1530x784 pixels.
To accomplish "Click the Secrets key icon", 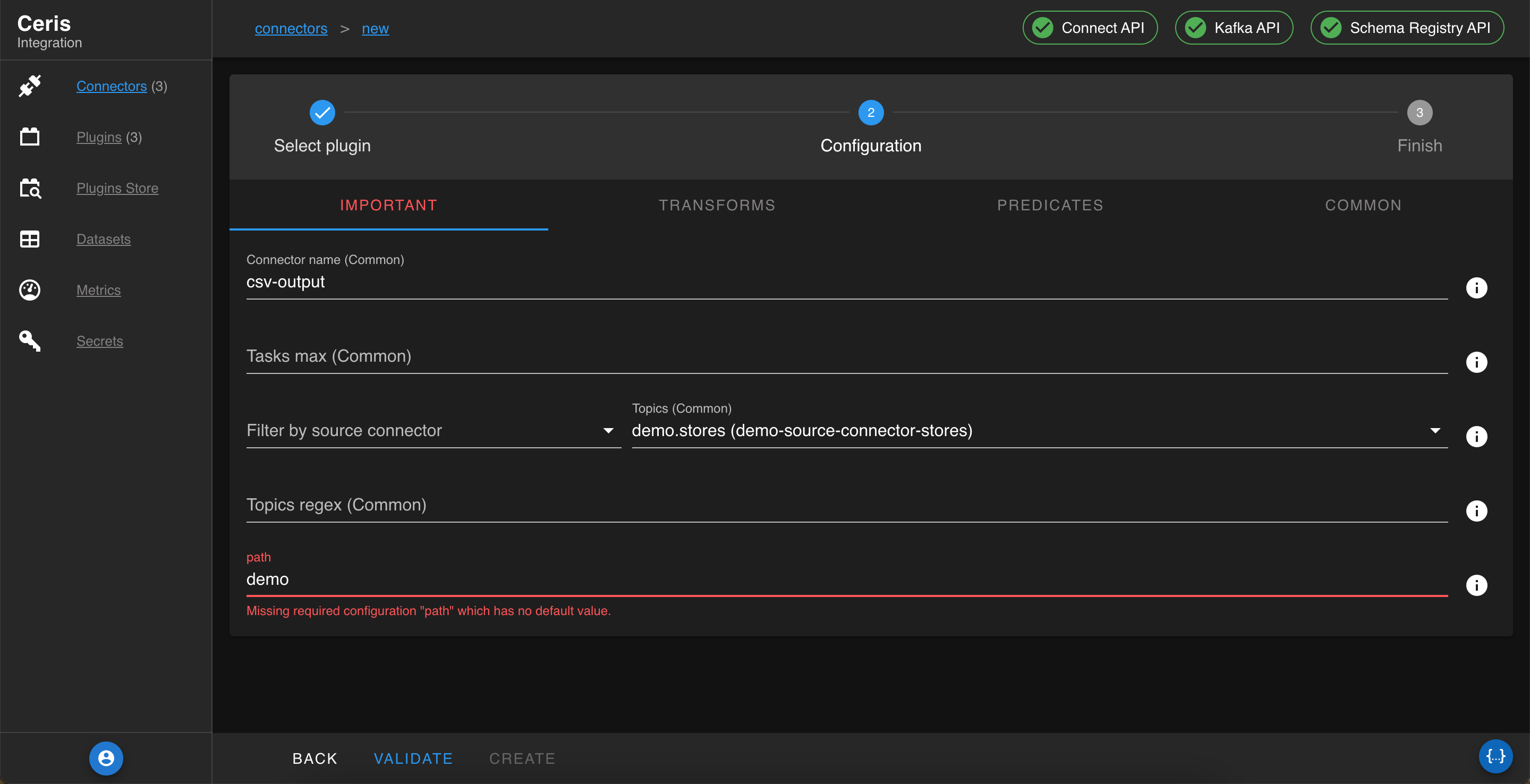I will (30, 341).
